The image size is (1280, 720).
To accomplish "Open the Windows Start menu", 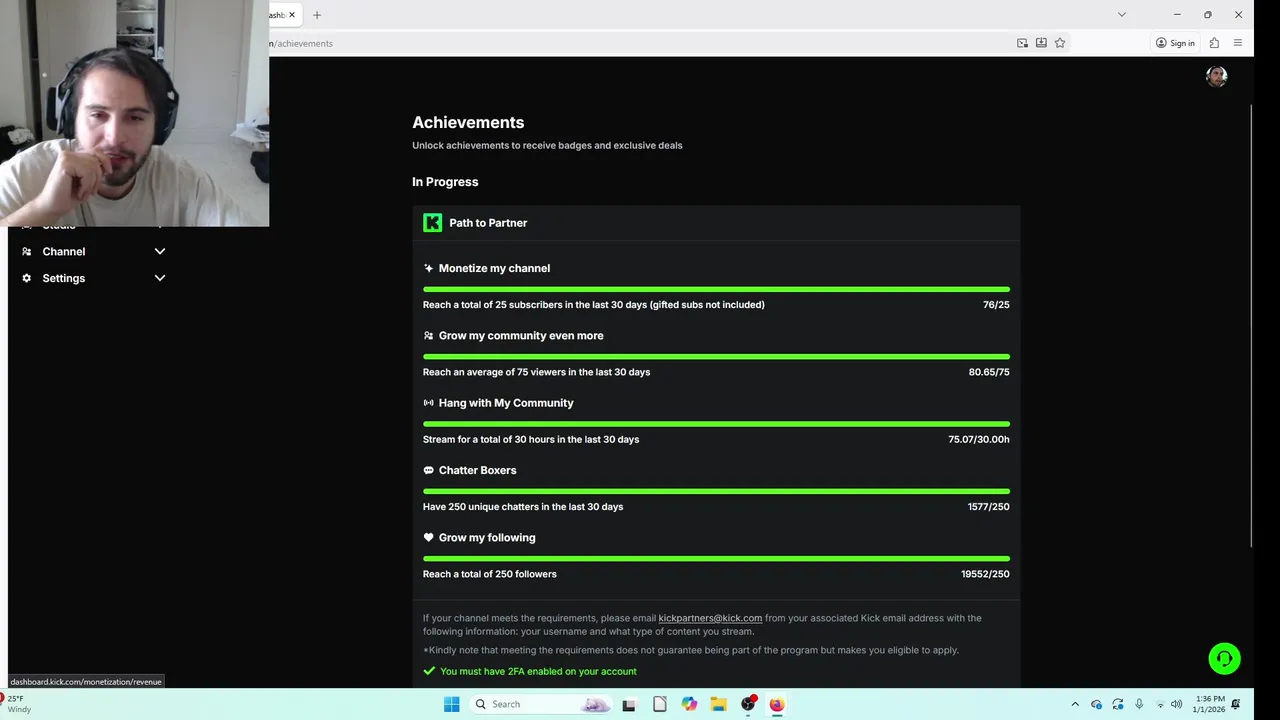I will [x=451, y=704].
